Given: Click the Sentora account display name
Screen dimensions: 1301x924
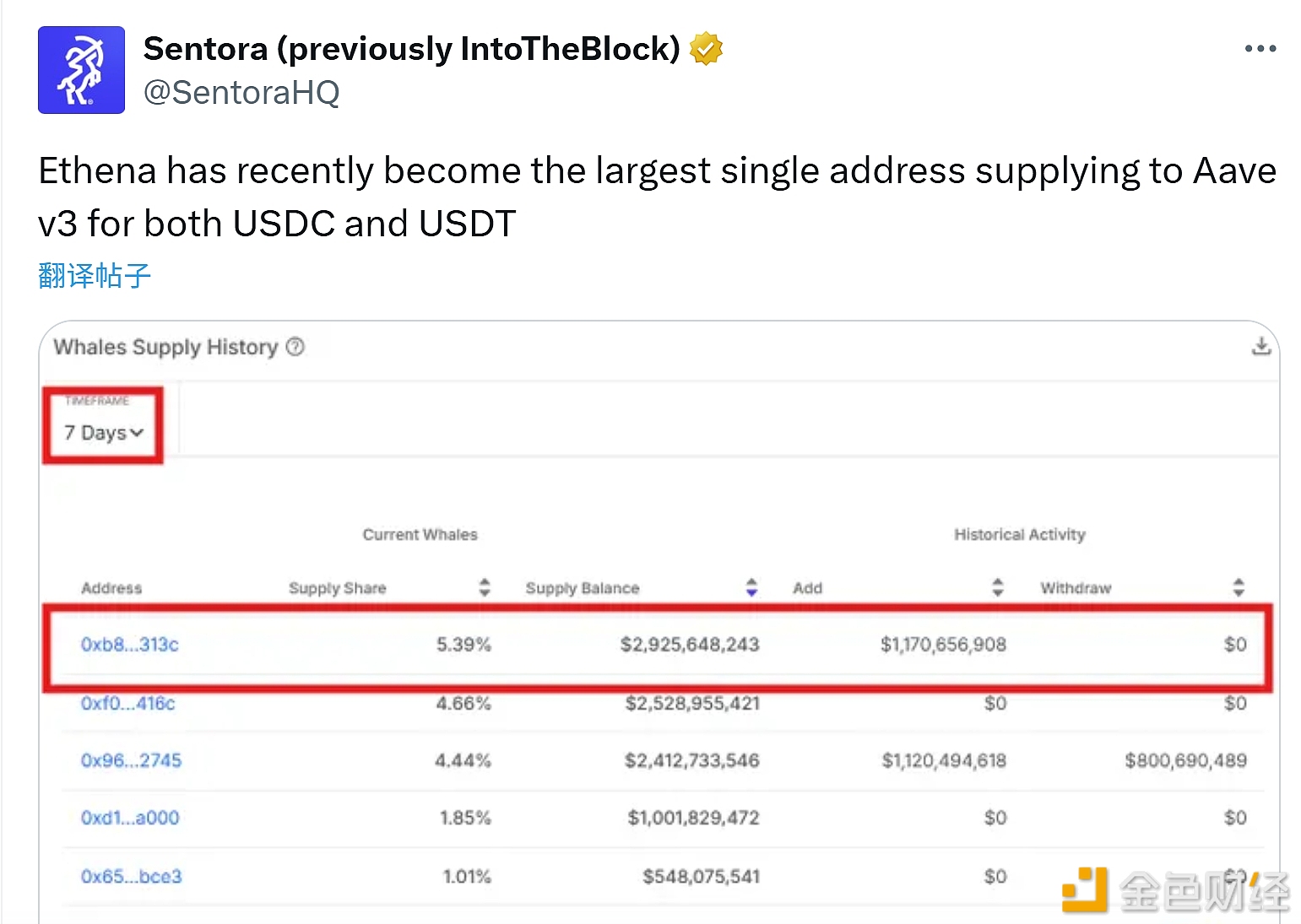Looking at the screenshot, I should [x=411, y=49].
